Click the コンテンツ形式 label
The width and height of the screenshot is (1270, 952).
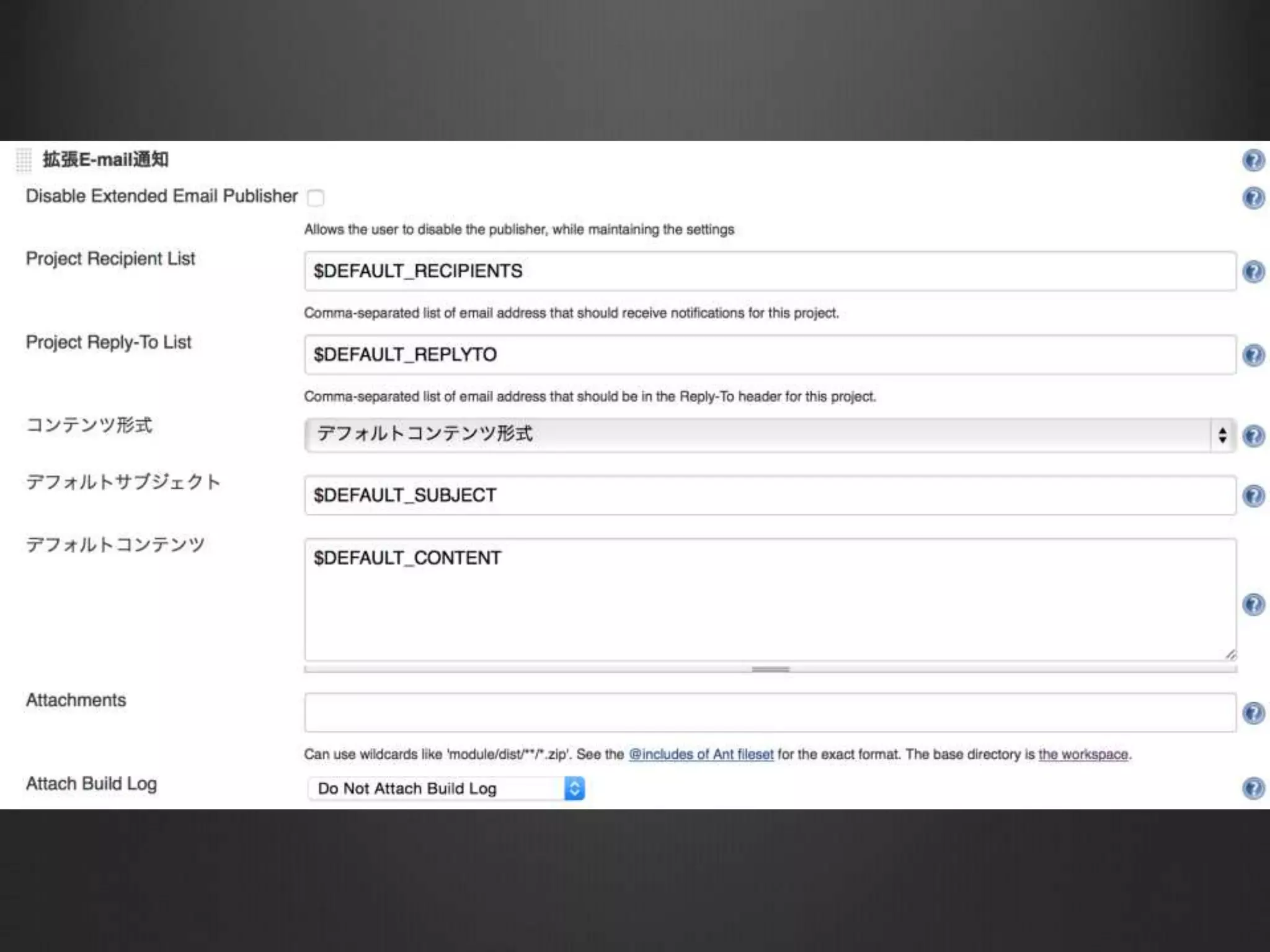point(89,425)
